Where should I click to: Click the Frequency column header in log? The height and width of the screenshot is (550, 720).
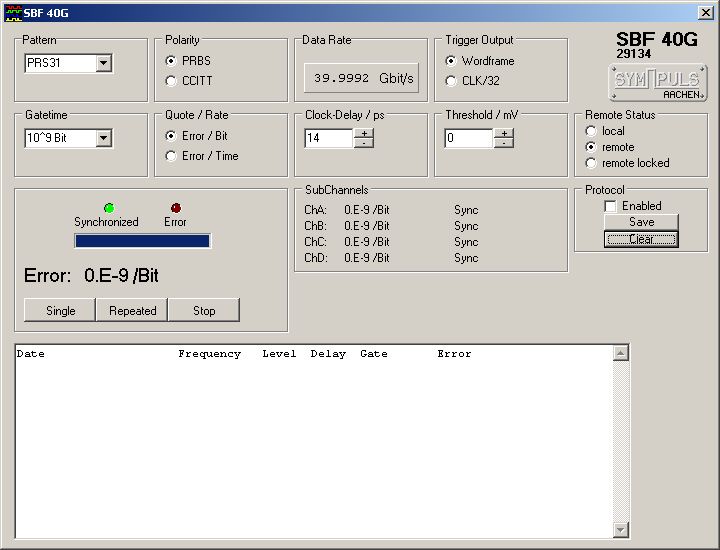209,354
